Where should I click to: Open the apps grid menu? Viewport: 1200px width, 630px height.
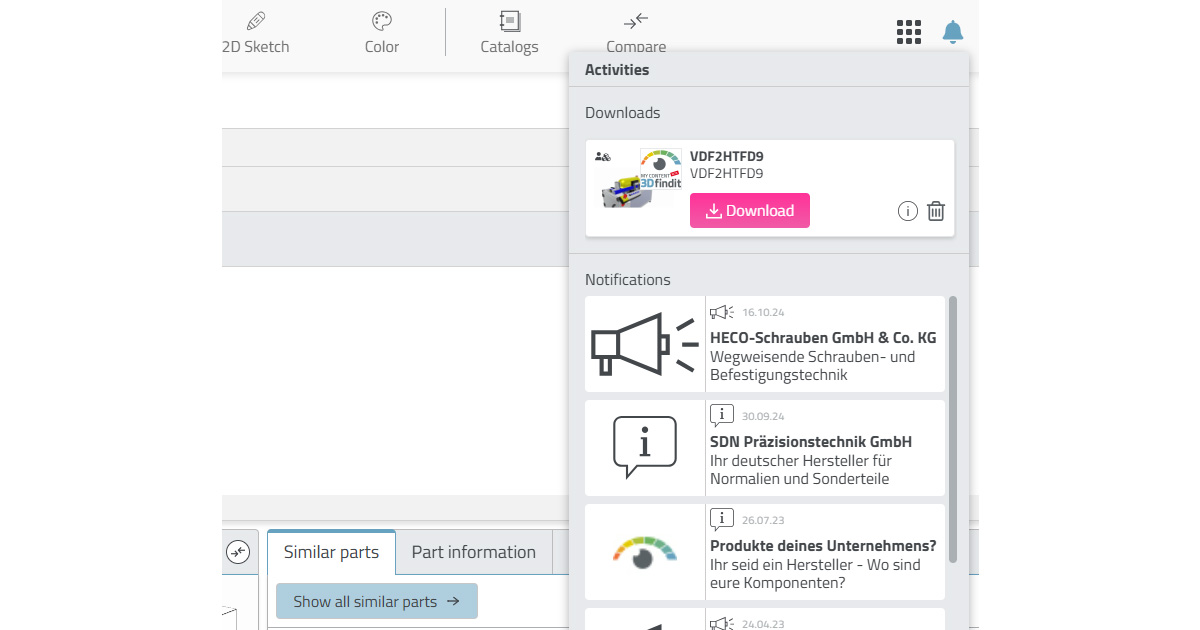[x=908, y=32]
